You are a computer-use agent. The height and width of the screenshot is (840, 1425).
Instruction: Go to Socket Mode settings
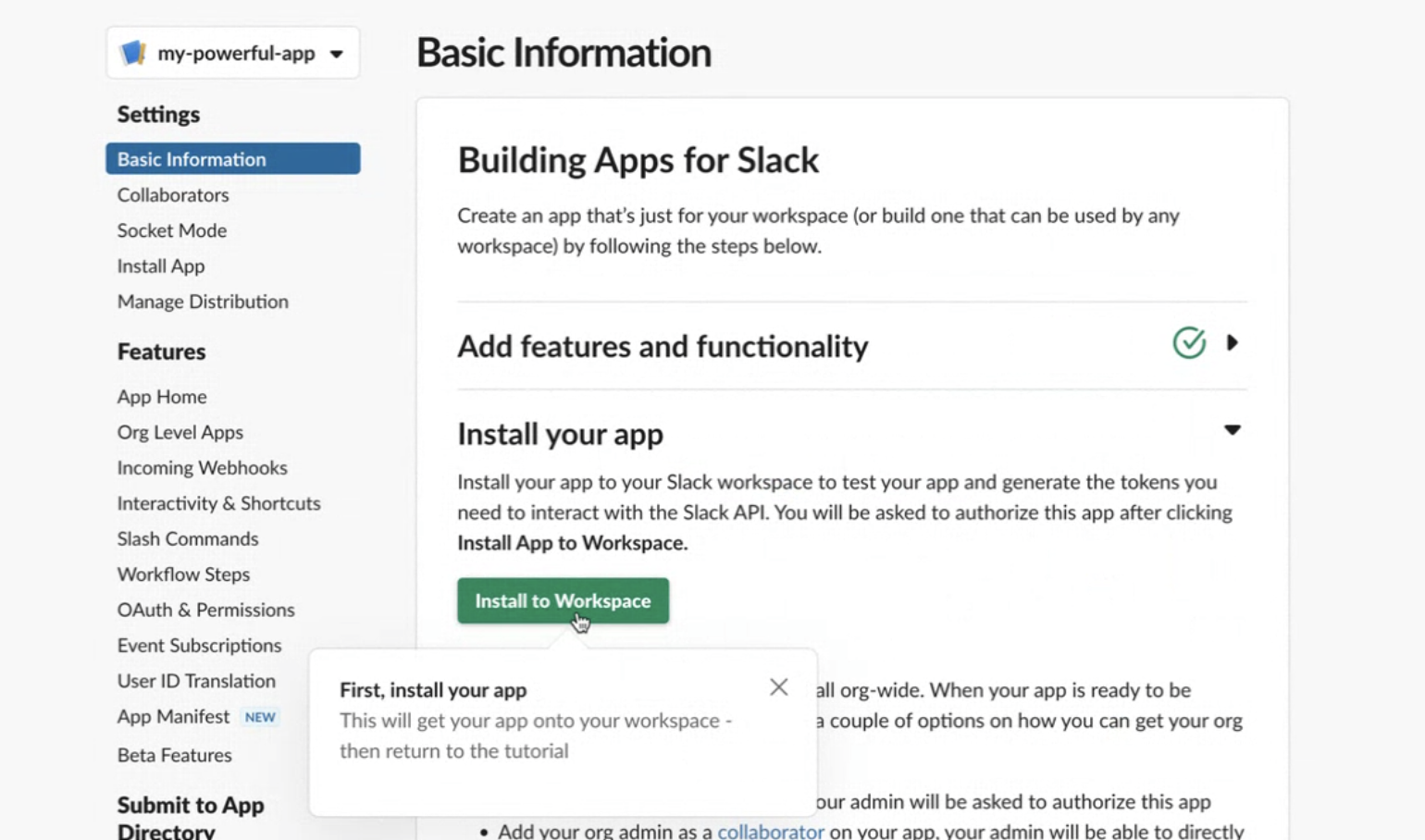171,230
